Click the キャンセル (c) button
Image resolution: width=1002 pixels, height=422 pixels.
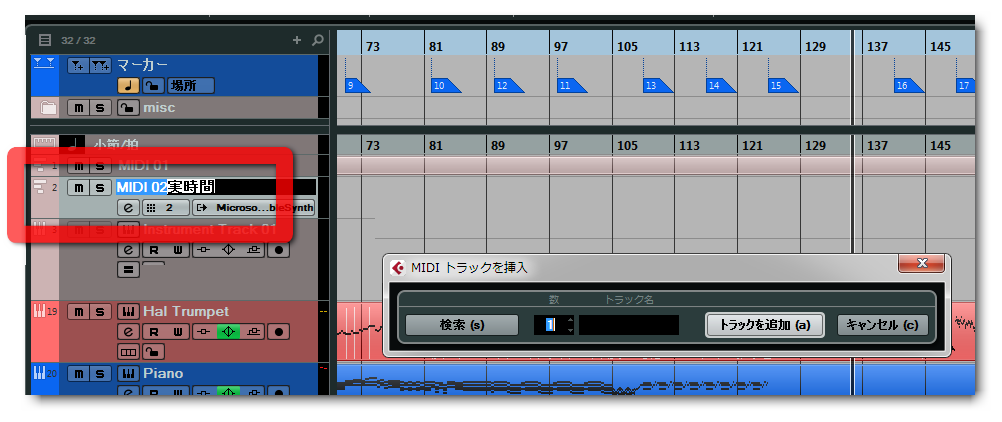[883, 325]
